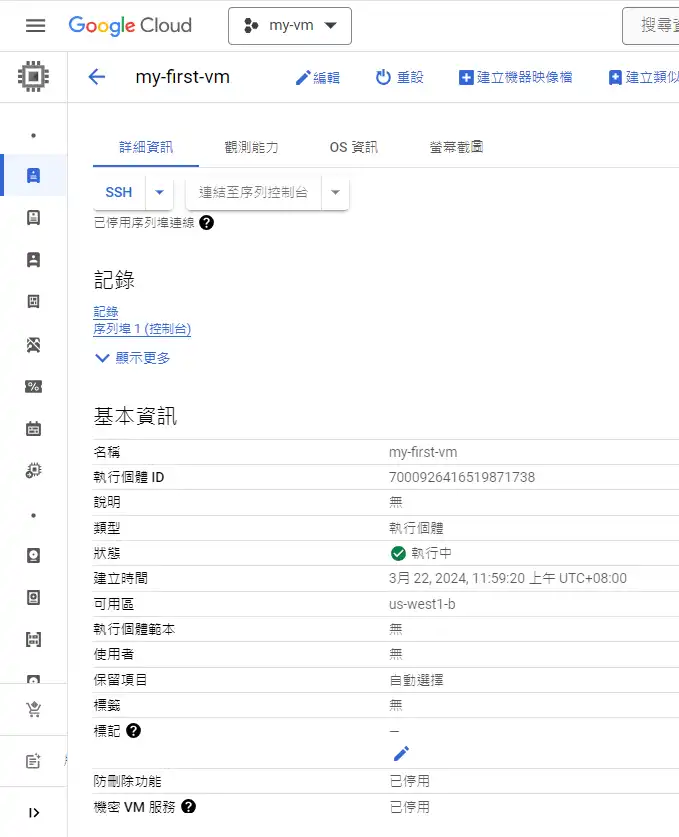Open the dropdown arrow beside 連結至序列控制台
Viewport: 679px width, 837px height.
coord(335,192)
